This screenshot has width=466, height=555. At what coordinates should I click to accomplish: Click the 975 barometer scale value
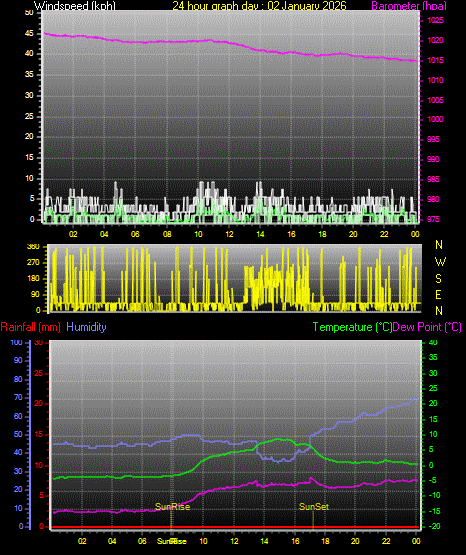[433, 219]
